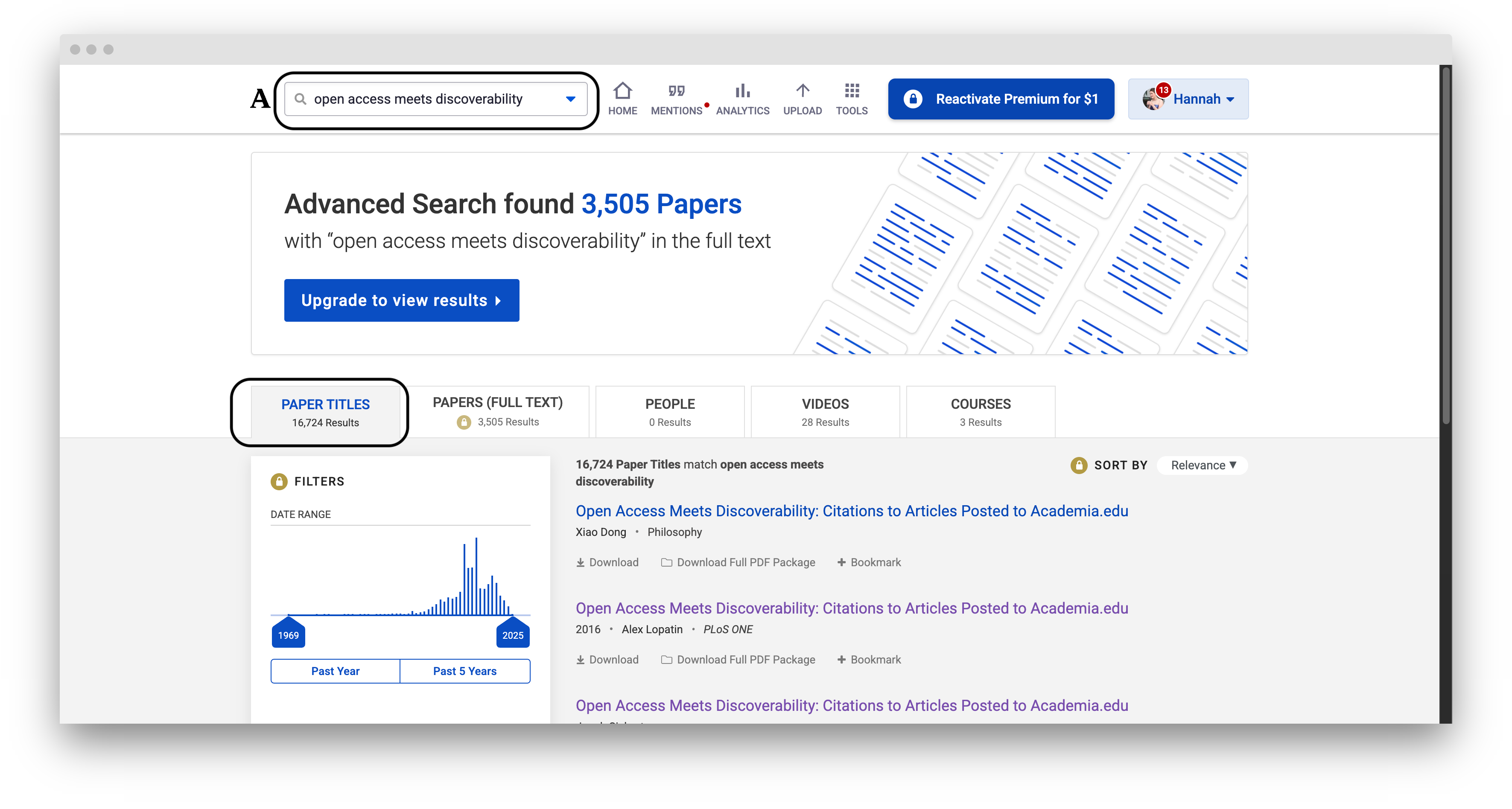
Task: Click lock icon on Papers Full Text tab
Action: pyautogui.click(x=464, y=422)
